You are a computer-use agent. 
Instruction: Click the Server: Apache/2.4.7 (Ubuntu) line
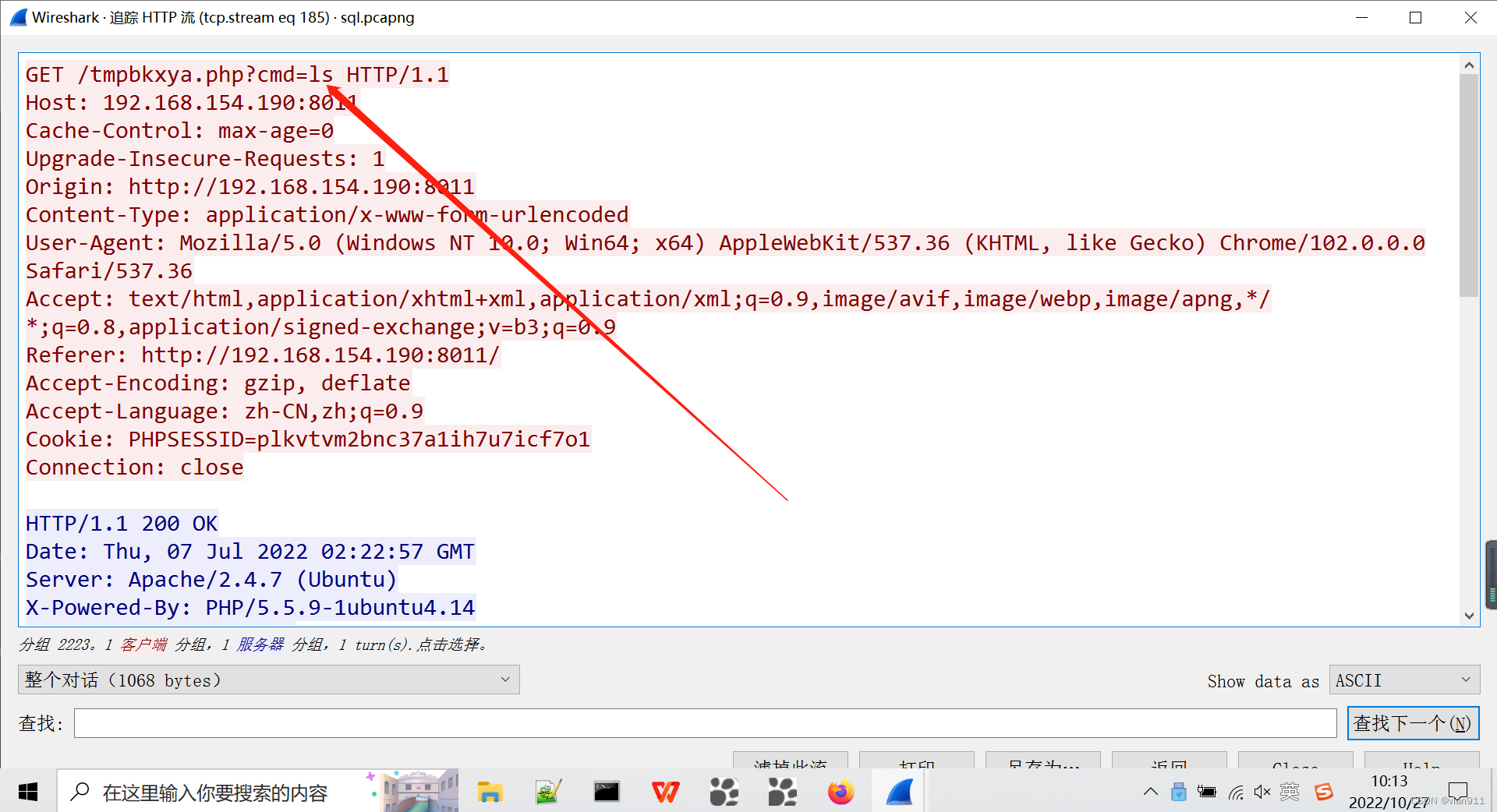211,580
